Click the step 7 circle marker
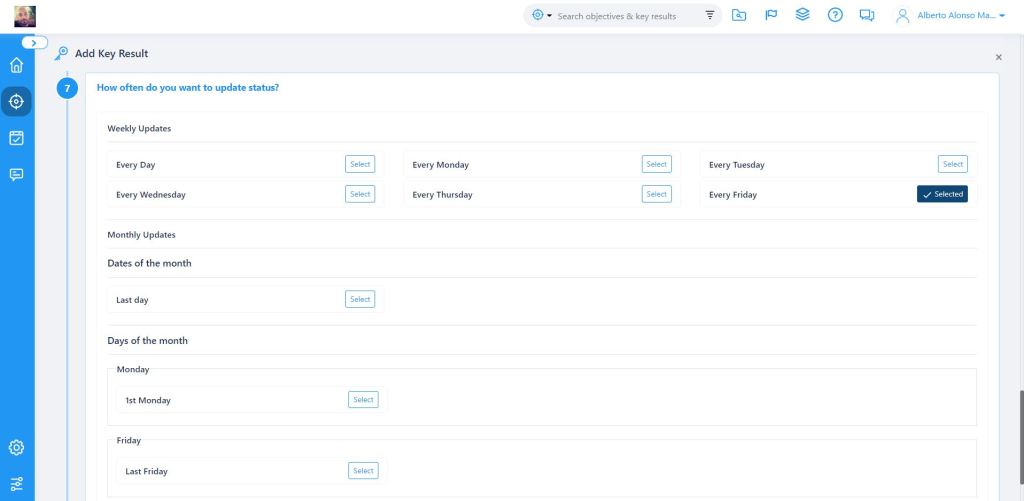Screen dimensions: 1024x501 67,88
